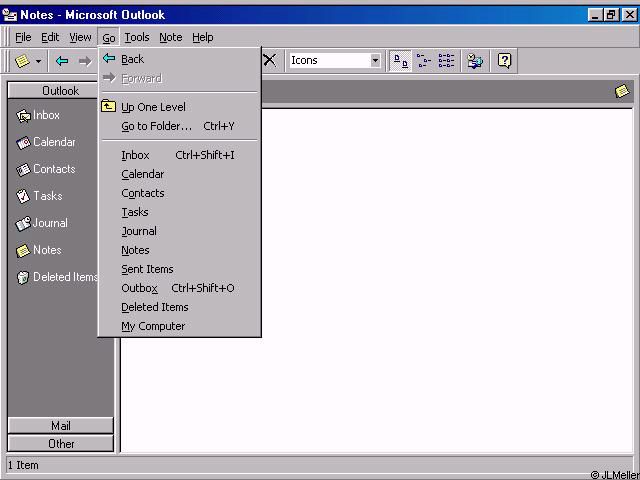The height and width of the screenshot is (480, 640).
Task: Click the Back arrow in the toolbar
Action: pyautogui.click(x=62, y=61)
